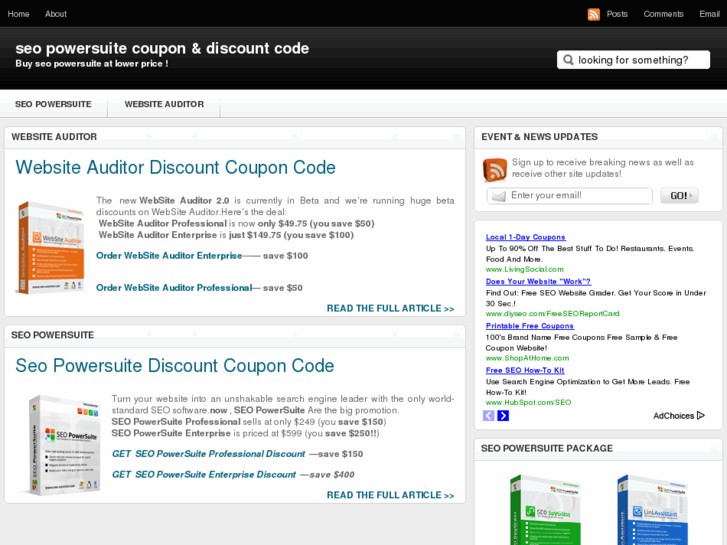Viewport: 727px width, 545px height.
Task: Read the full Seo Powersuite article
Action: (390, 495)
